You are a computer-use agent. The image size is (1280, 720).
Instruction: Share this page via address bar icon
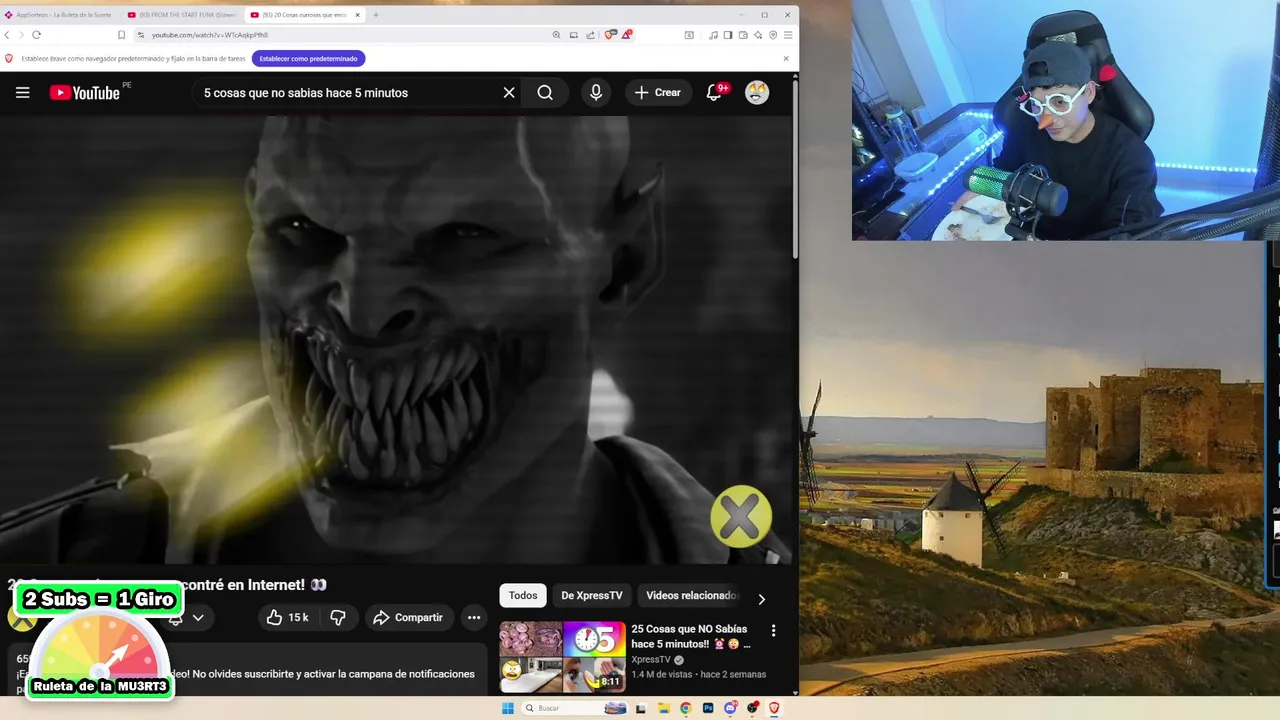click(x=590, y=35)
